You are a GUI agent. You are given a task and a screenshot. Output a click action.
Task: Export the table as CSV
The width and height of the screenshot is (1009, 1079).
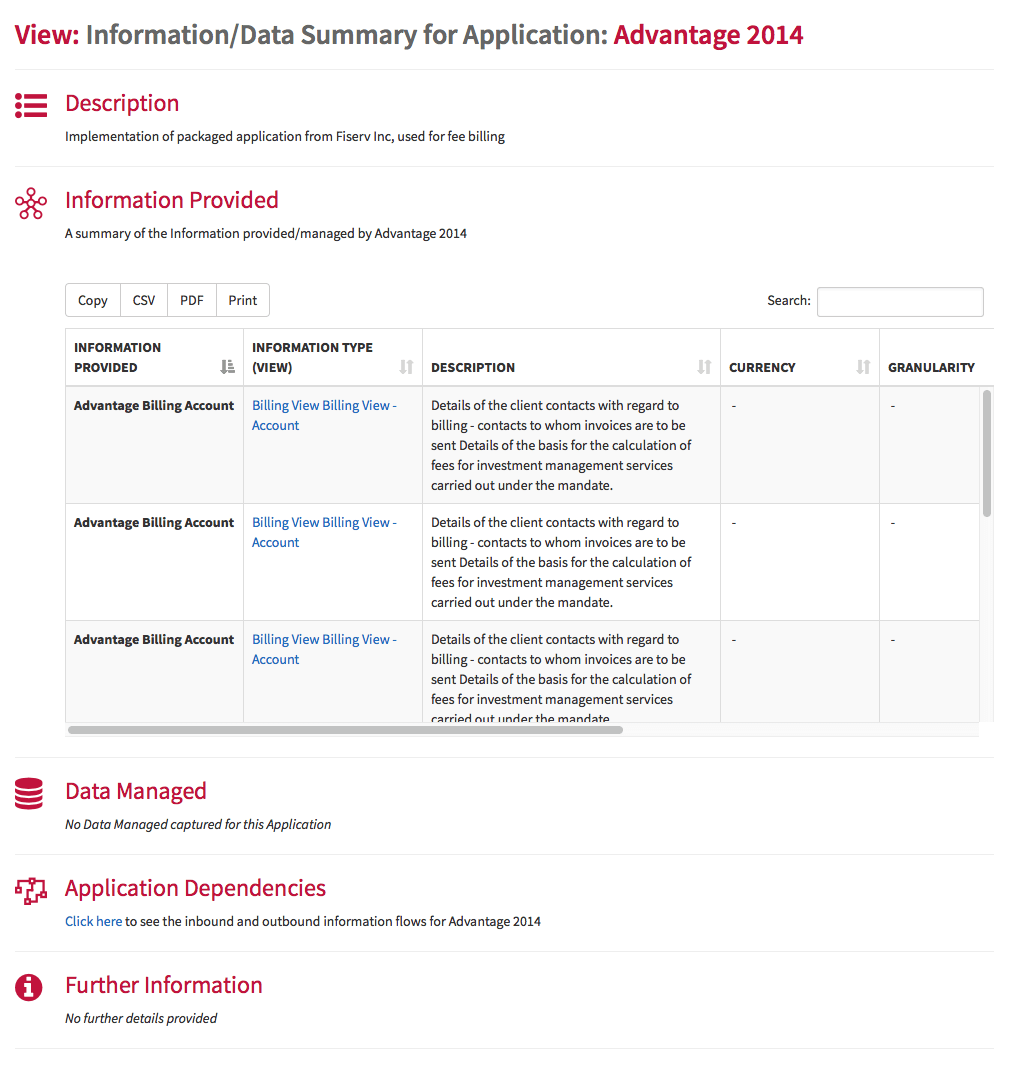(x=144, y=300)
